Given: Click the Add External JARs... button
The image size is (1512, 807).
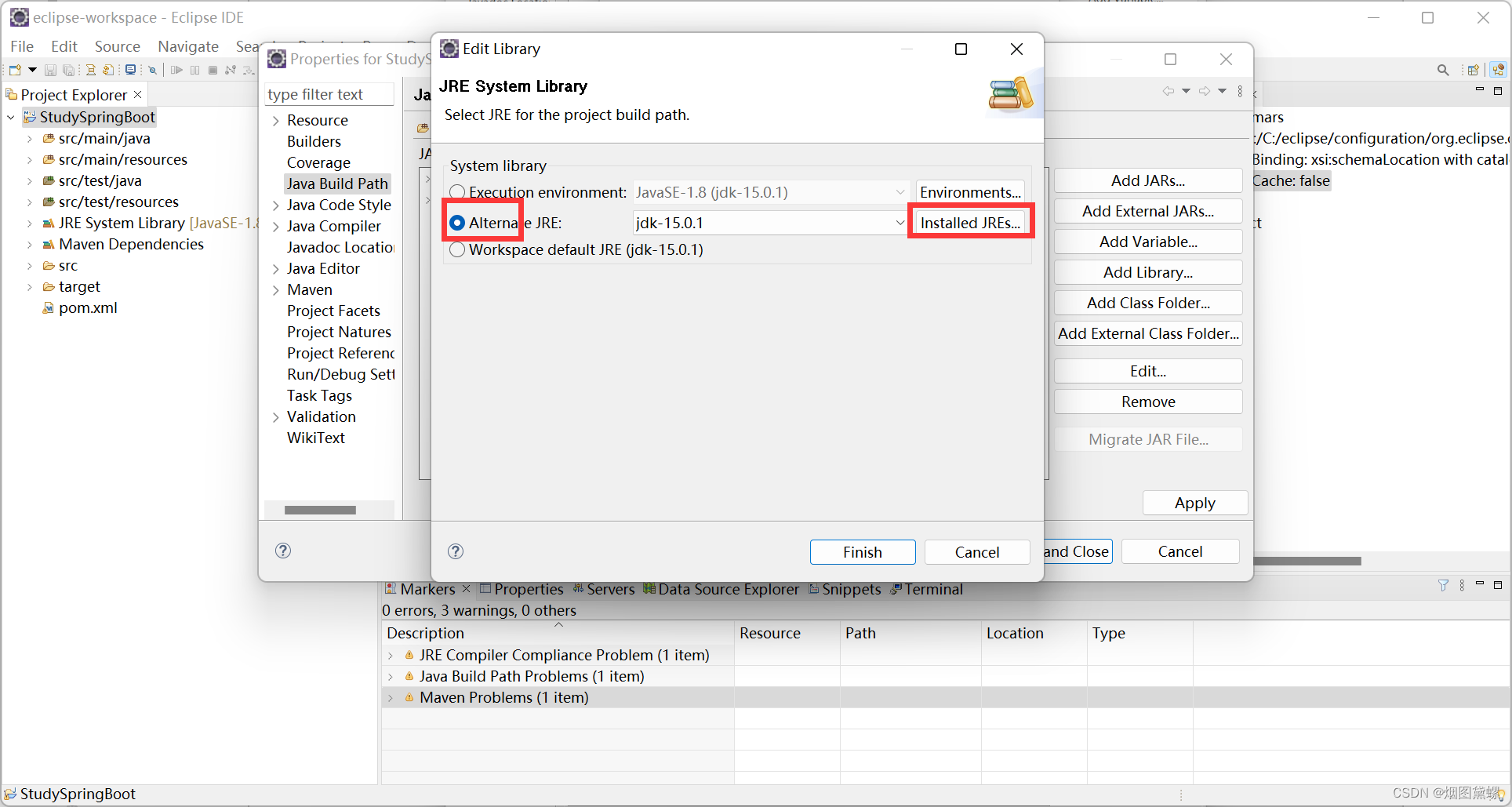Looking at the screenshot, I should [x=1148, y=211].
